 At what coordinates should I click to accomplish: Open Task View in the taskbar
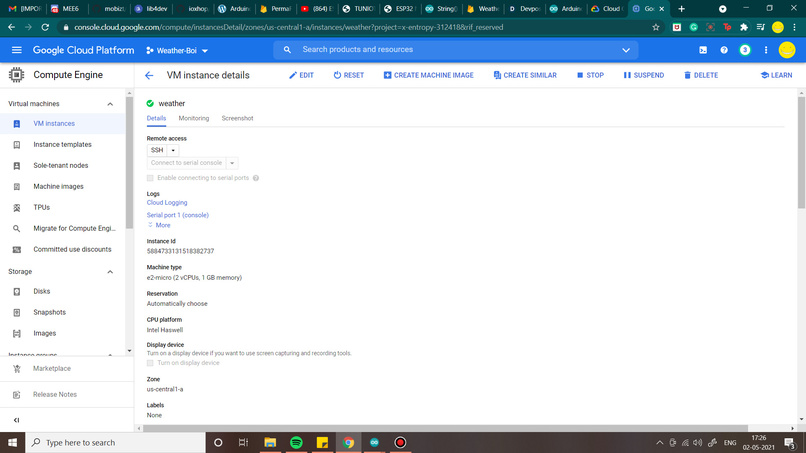pos(244,442)
